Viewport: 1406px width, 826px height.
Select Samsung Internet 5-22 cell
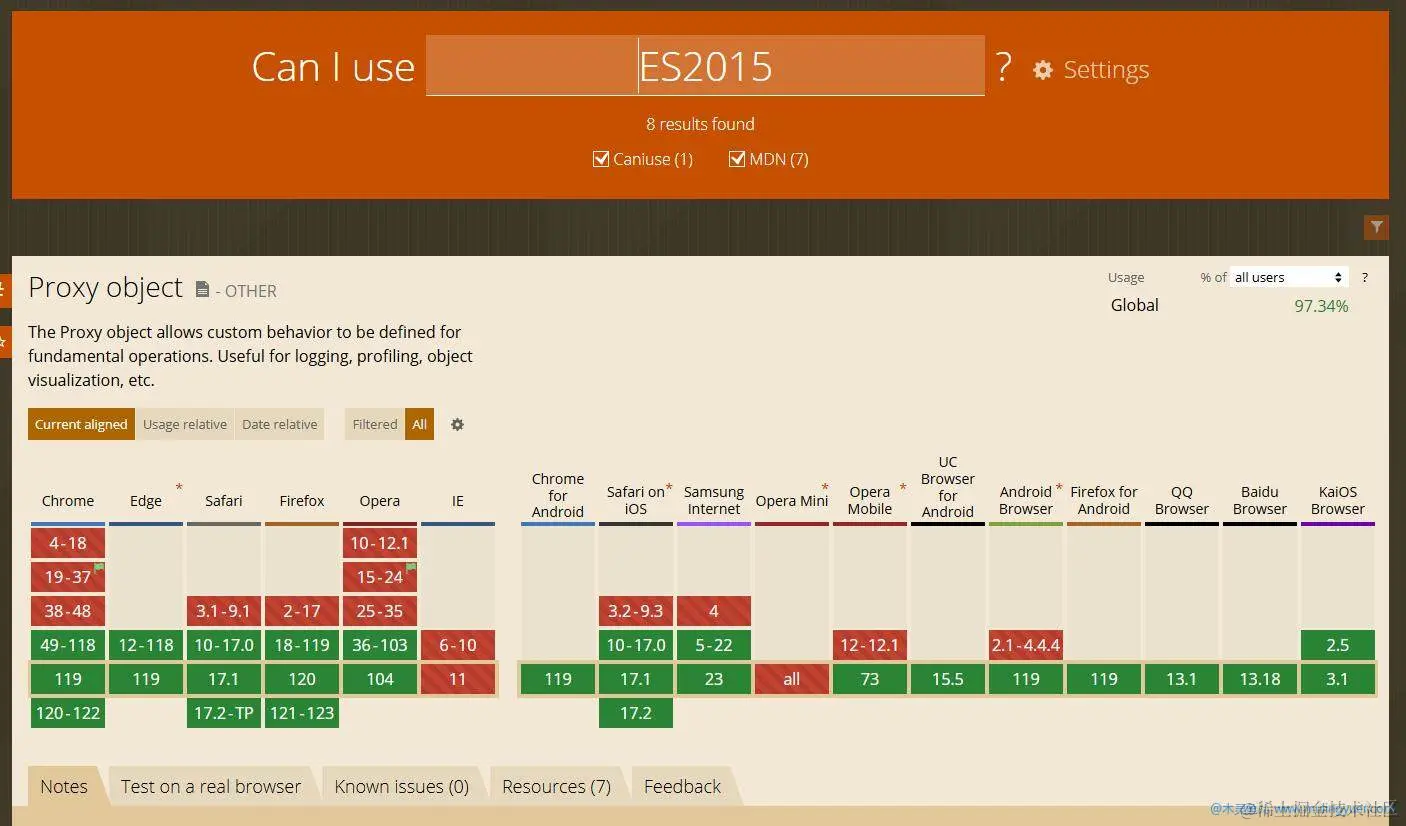tap(714, 645)
